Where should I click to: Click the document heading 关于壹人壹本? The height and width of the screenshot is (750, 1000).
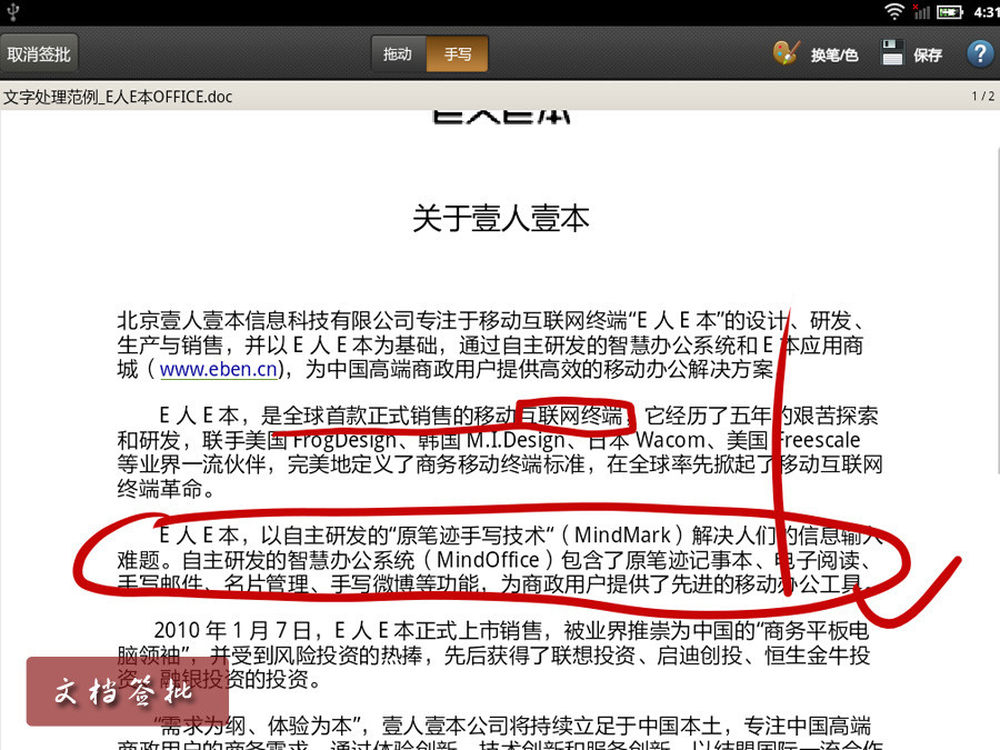pyautogui.click(x=501, y=218)
